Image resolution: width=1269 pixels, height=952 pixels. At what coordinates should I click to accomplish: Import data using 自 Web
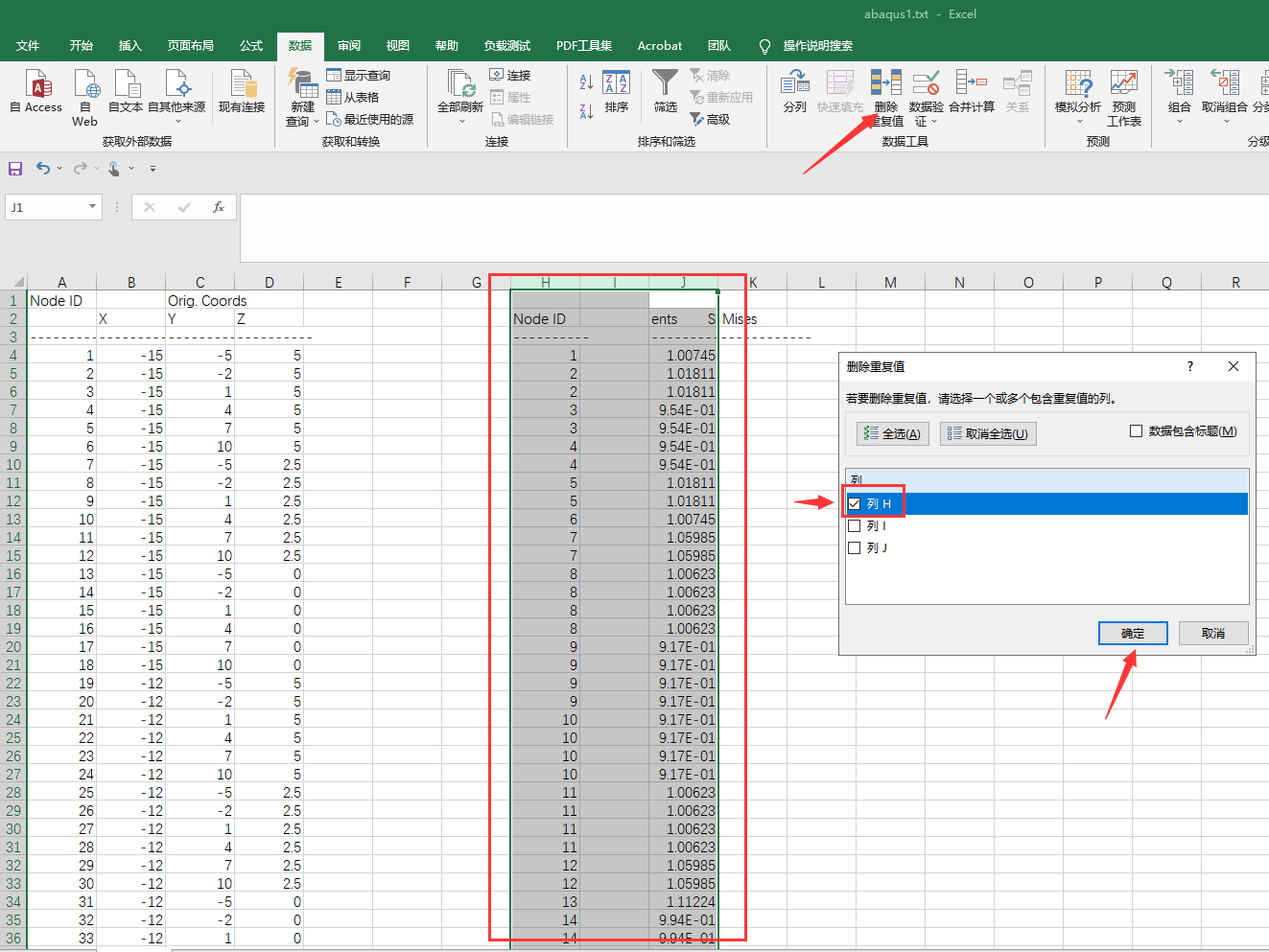(84, 98)
